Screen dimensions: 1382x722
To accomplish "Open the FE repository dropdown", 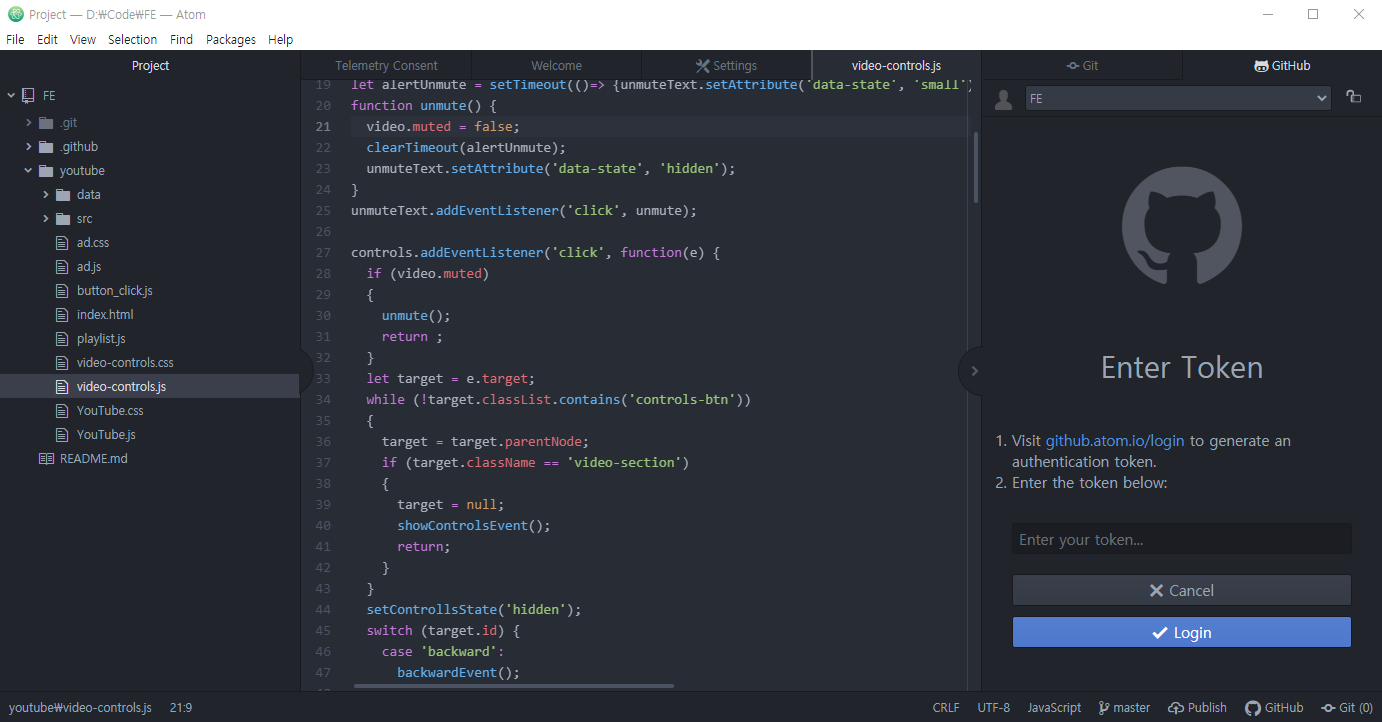I will pyautogui.click(x=1179, y=98).
